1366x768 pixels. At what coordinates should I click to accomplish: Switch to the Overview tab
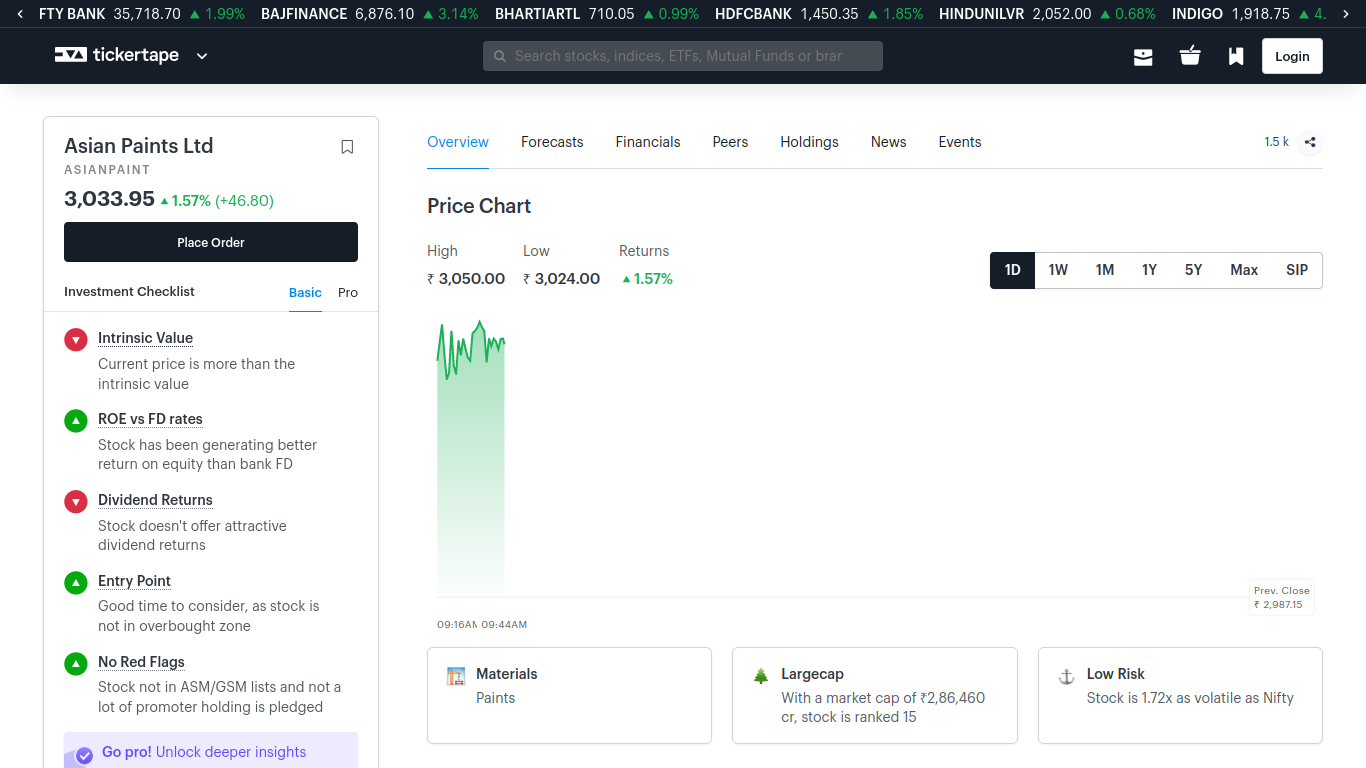(x=458, y=142)
